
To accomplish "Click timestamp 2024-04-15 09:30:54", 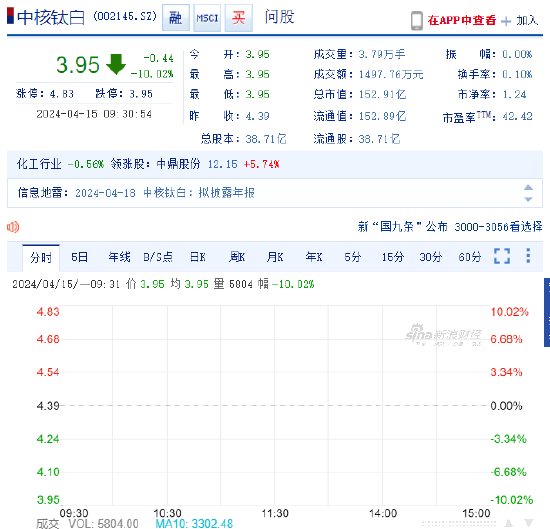I will point(94,114).
